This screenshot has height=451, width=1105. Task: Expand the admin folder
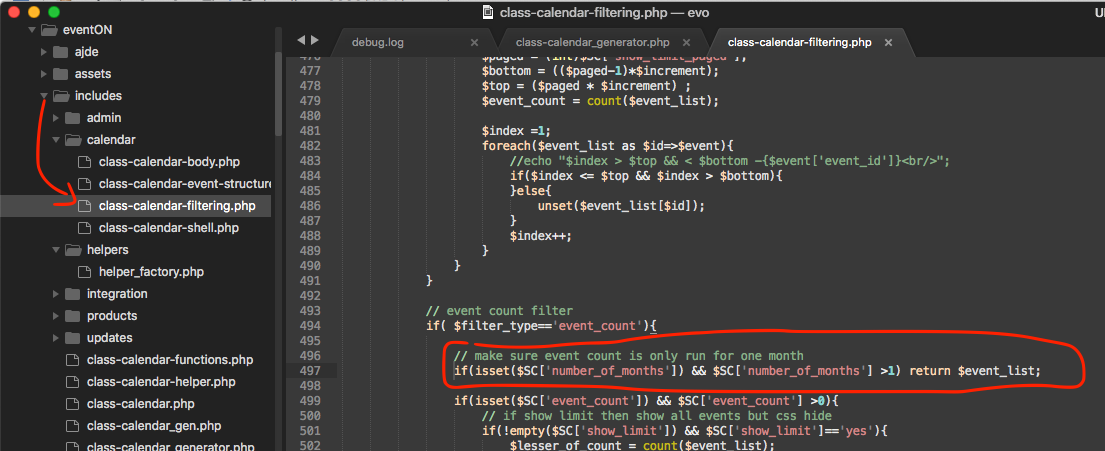(x=56, y=118)
